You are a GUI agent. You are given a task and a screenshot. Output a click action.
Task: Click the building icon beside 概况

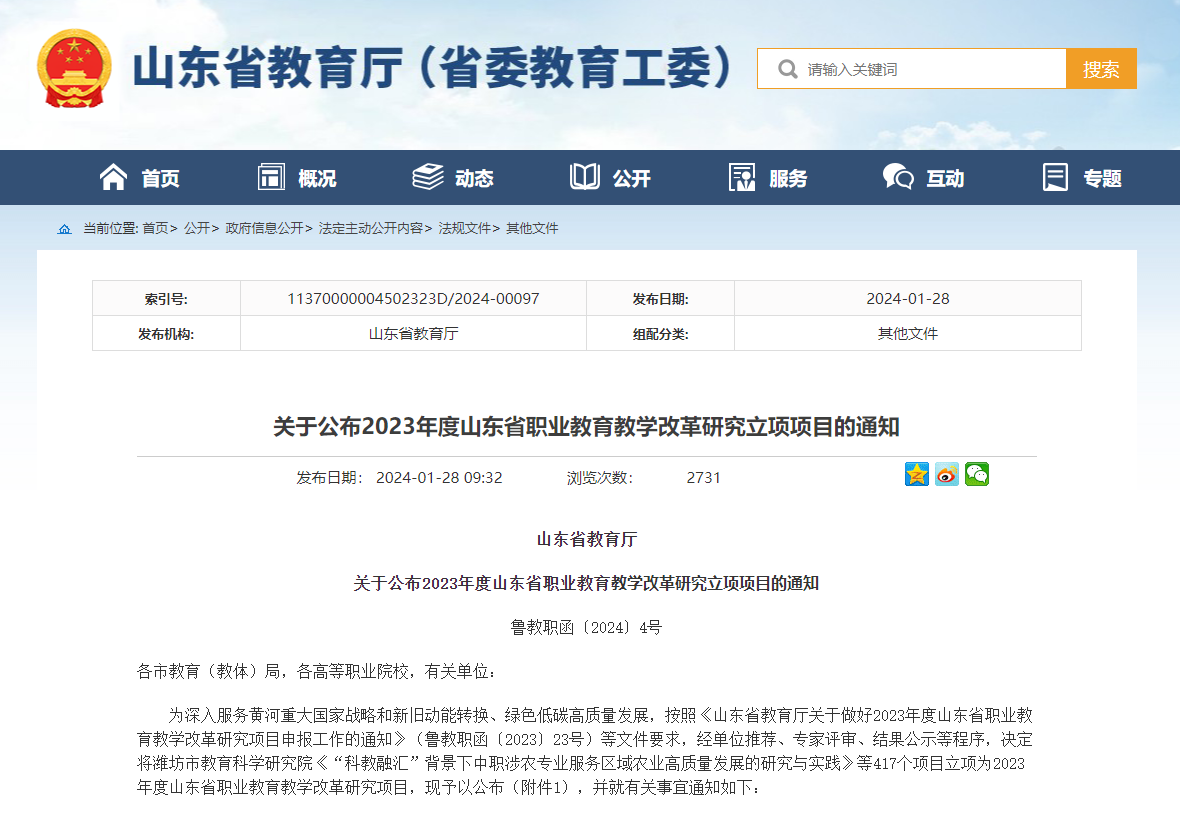click(271, 178)
